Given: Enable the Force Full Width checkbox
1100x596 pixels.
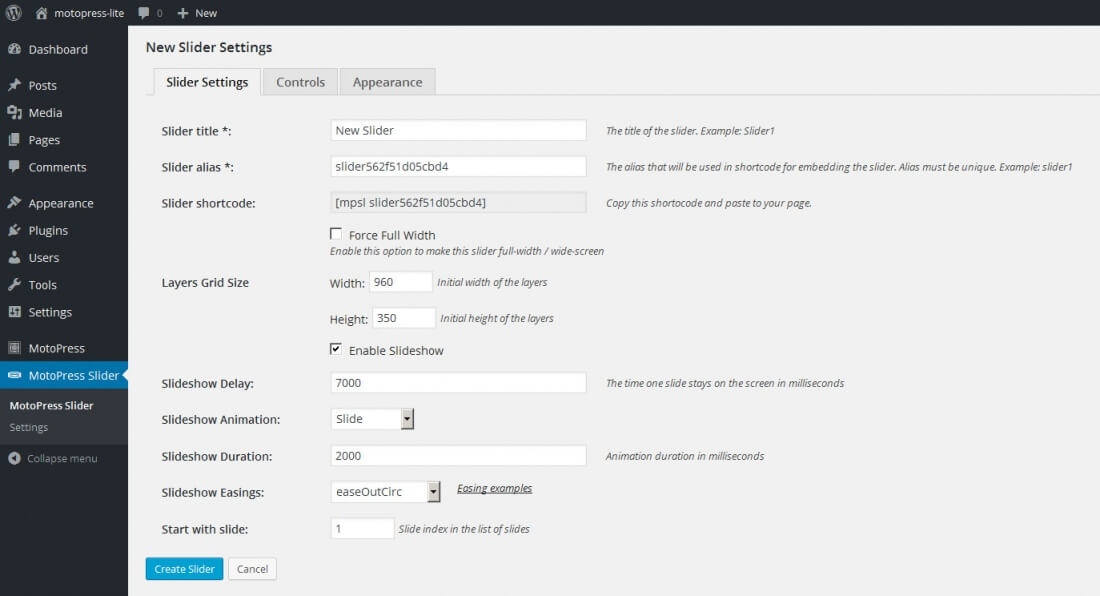Looking at the screenshot, I should (336, 234).
